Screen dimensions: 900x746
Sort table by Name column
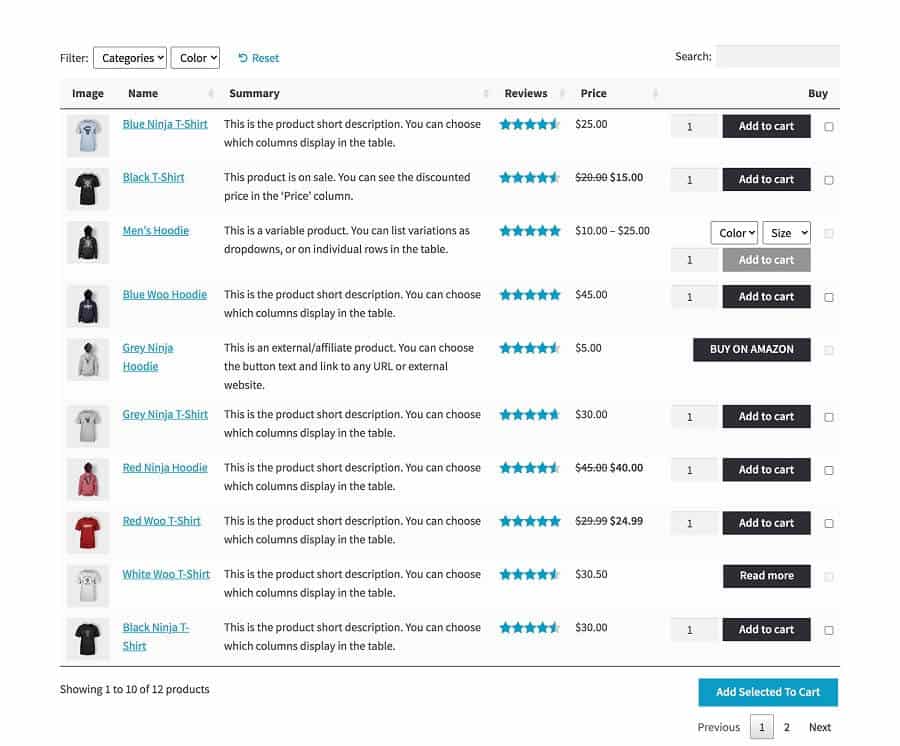[169, 93]
